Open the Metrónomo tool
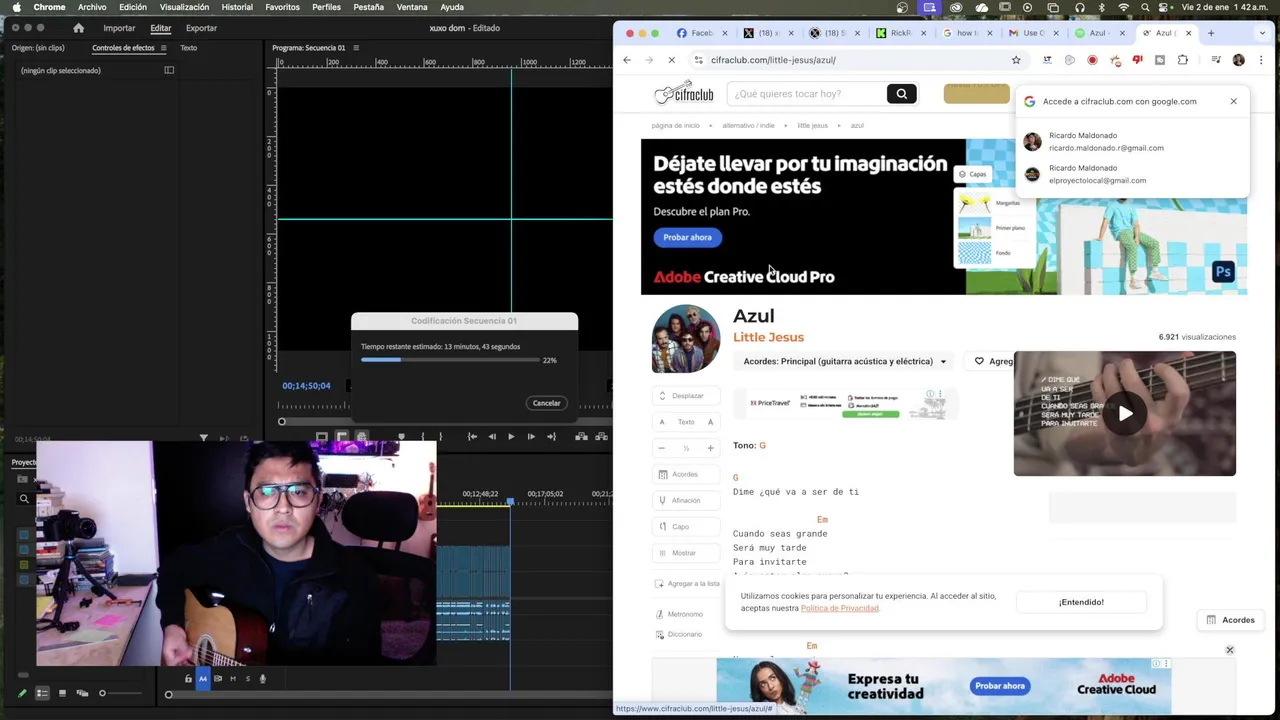This screenshot has height=720, width=1280. 679,614
